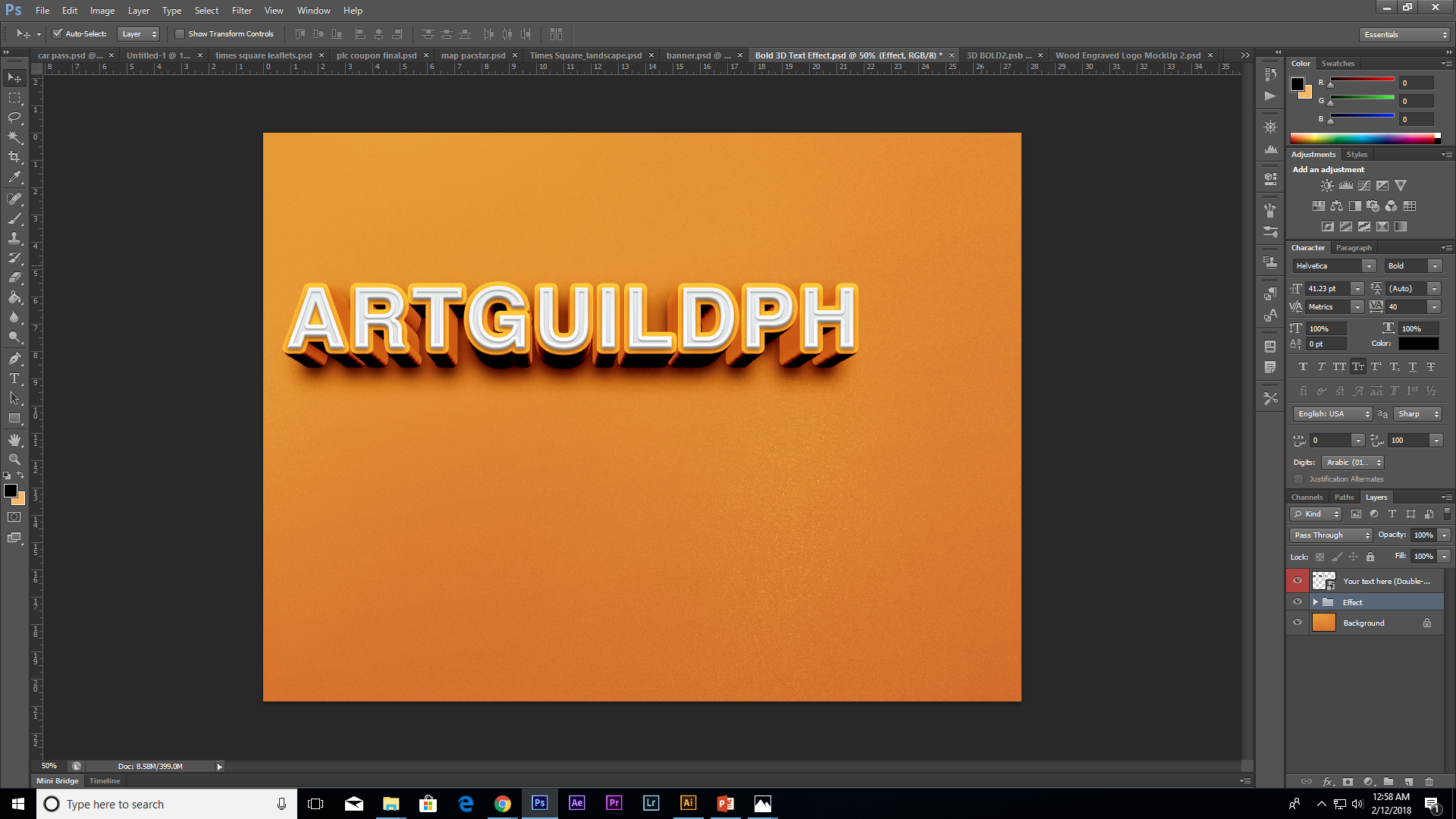Hide the 'Your text here' layer
Image resolution: width=1456 pixels, height=819 pixels.
1298,581
